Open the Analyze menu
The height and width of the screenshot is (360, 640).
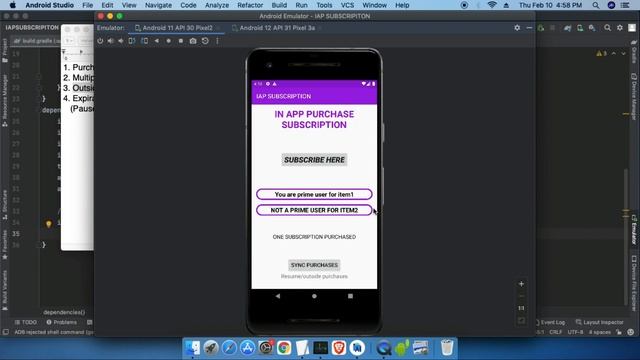click(217, 5)
